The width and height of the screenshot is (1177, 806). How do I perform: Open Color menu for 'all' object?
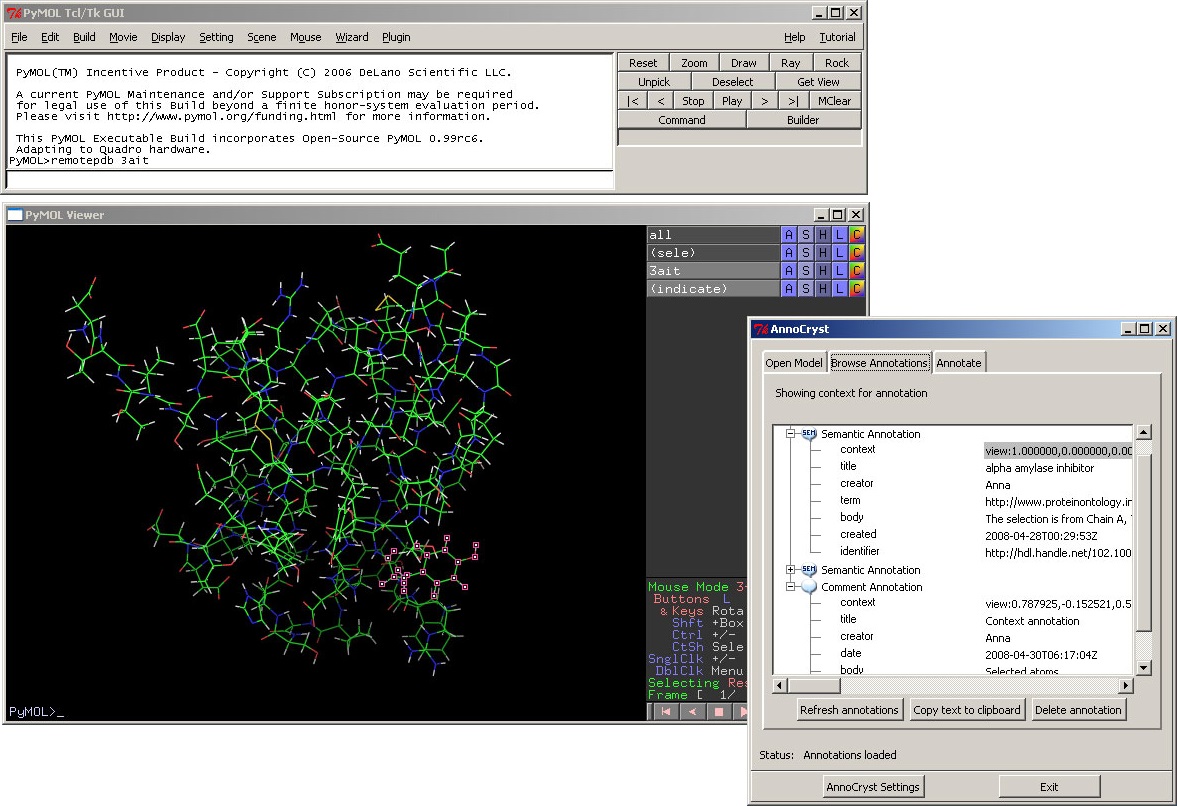point(856,235)
